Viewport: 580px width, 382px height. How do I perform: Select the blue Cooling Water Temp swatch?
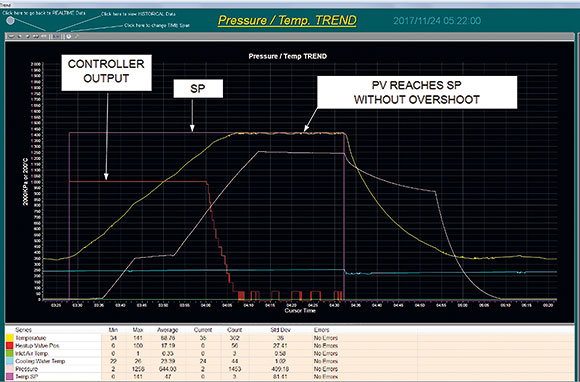pos(9,361)
